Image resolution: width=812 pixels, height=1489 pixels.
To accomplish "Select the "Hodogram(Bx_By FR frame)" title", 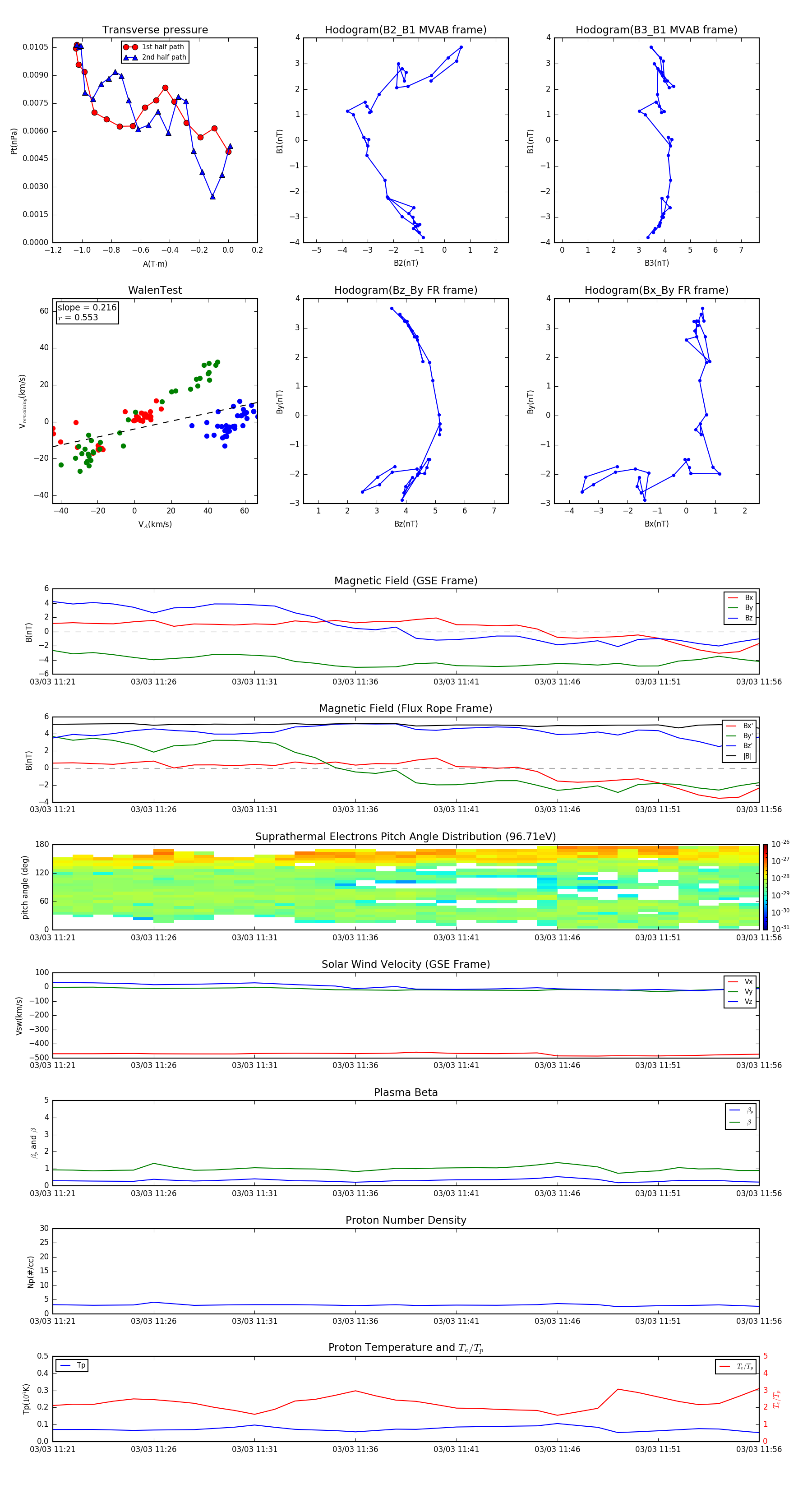I will pyautogui.click(x=656, y=290).
